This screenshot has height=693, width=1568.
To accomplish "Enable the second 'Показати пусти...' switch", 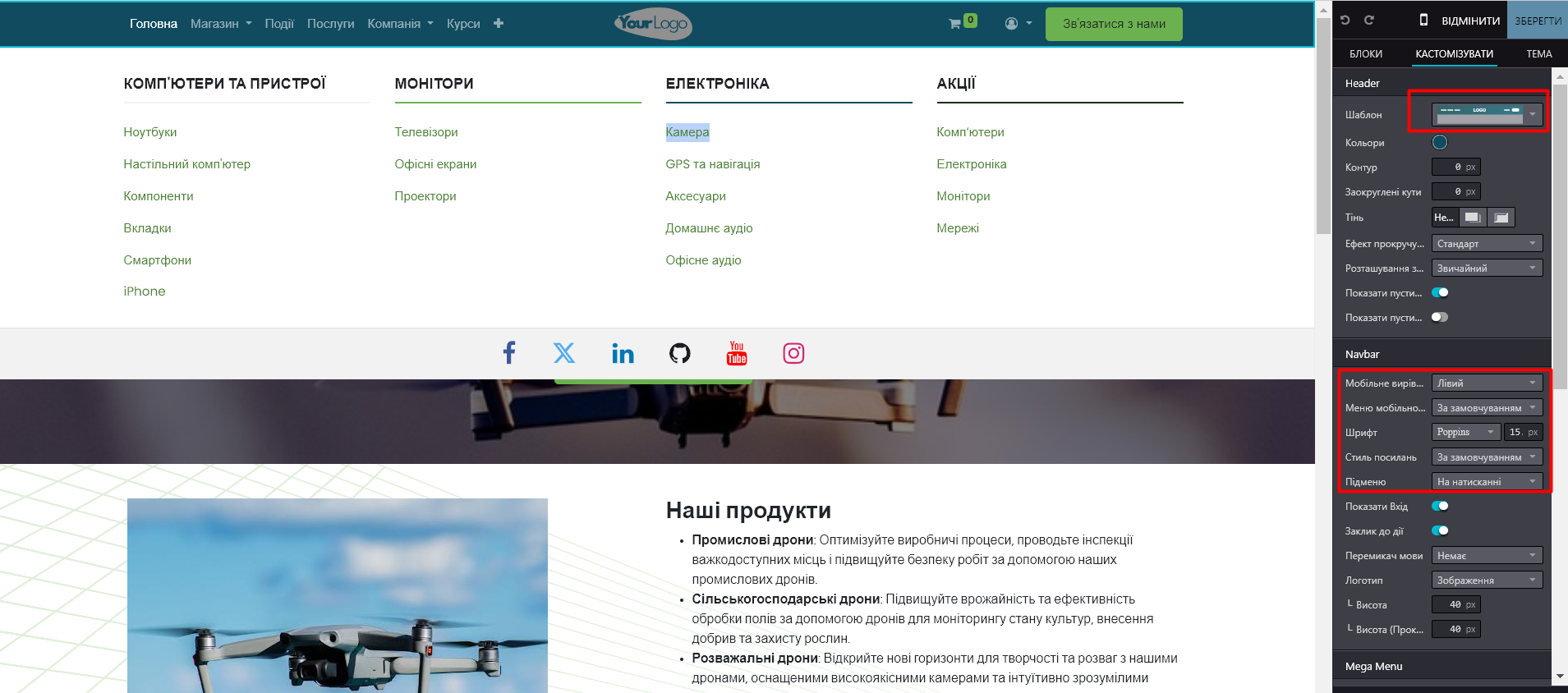I will [x=1440, y=317].
